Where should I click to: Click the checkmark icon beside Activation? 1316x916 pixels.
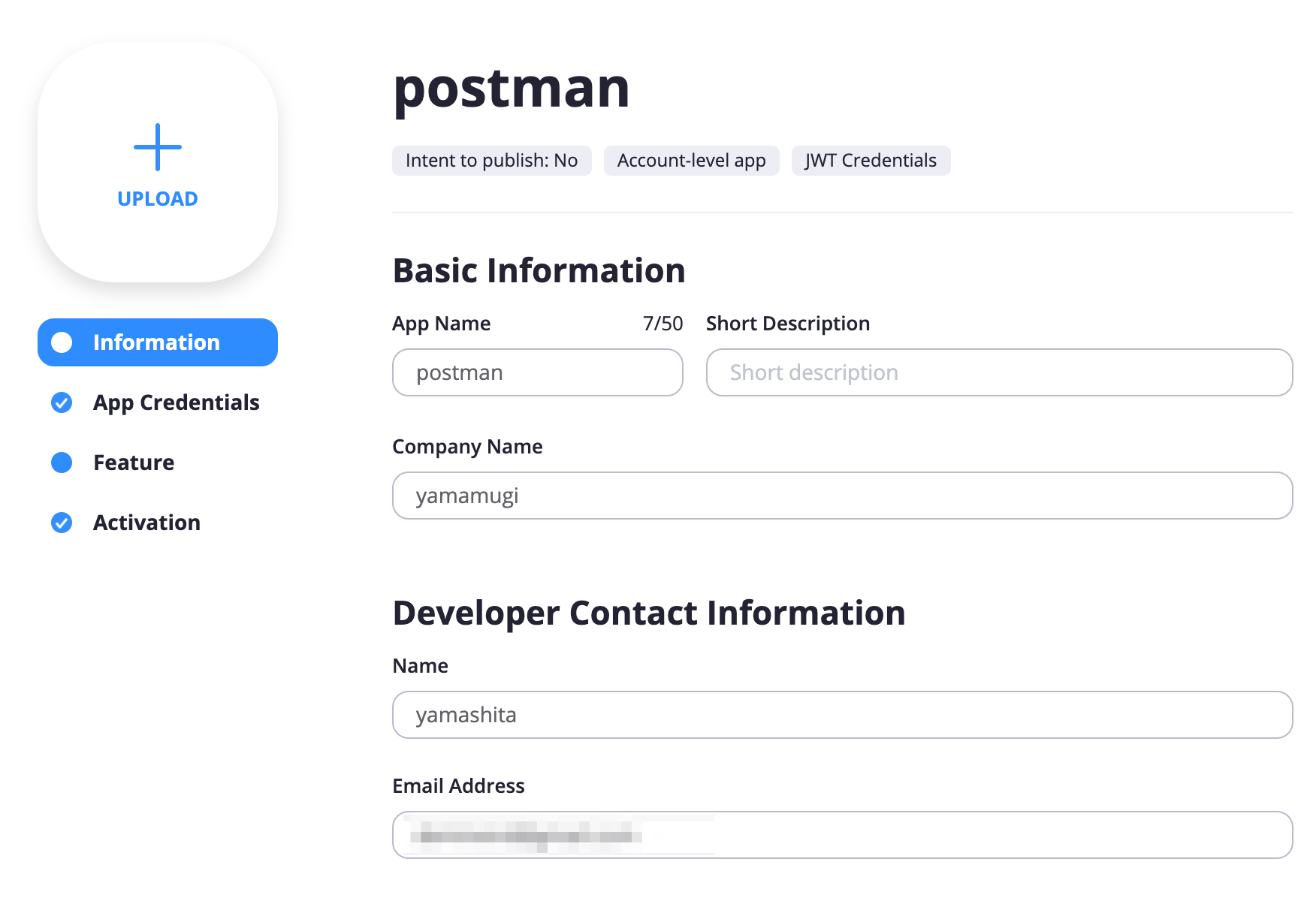point(62,523)
